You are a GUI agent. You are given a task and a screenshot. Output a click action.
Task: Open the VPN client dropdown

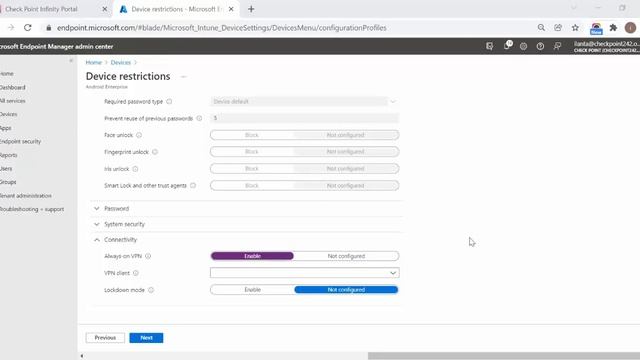(304, 273)
